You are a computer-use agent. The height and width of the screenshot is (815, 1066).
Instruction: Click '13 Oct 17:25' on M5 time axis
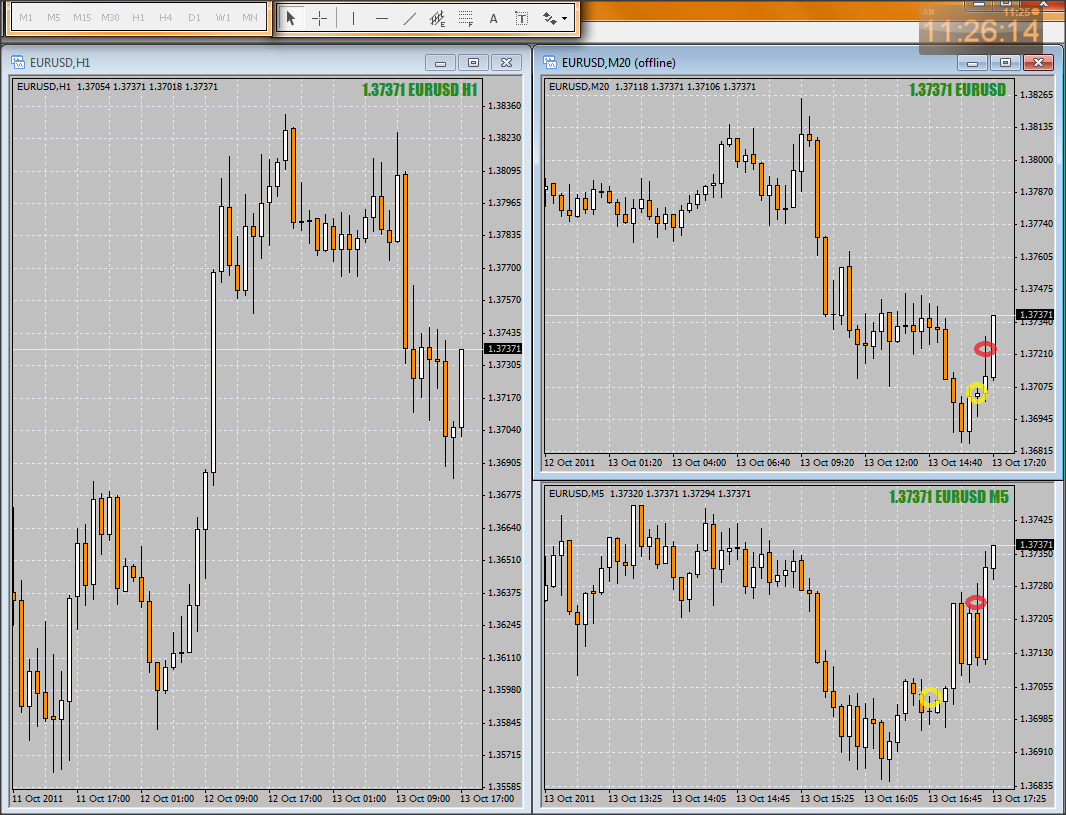(1018, 799)
